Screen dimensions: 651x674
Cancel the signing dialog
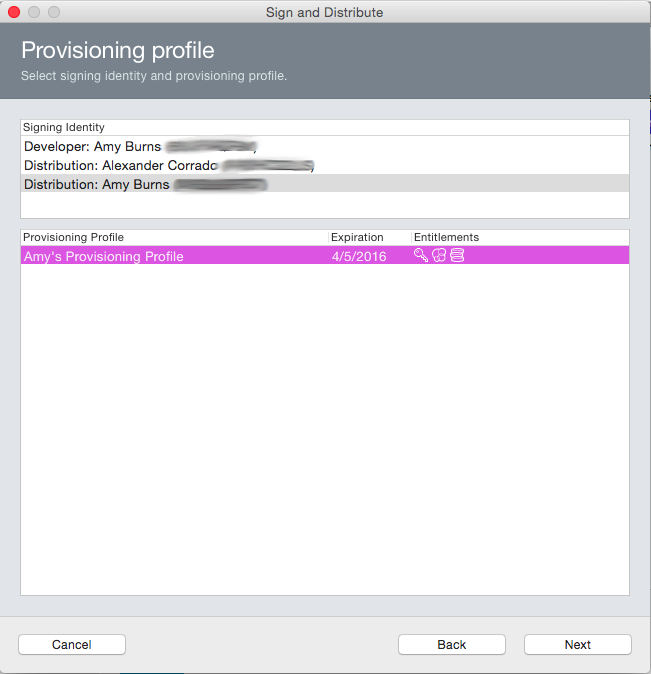[72, 644]
